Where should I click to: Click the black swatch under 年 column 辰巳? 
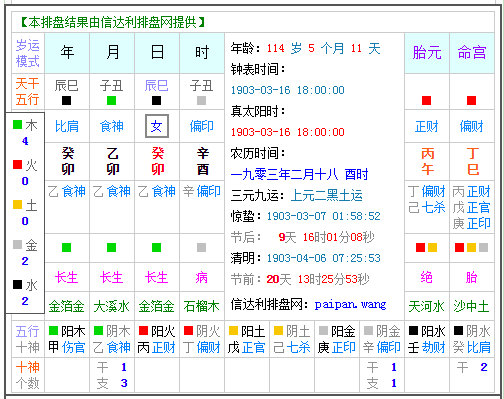pyautogui.click(x=66, y=100)
